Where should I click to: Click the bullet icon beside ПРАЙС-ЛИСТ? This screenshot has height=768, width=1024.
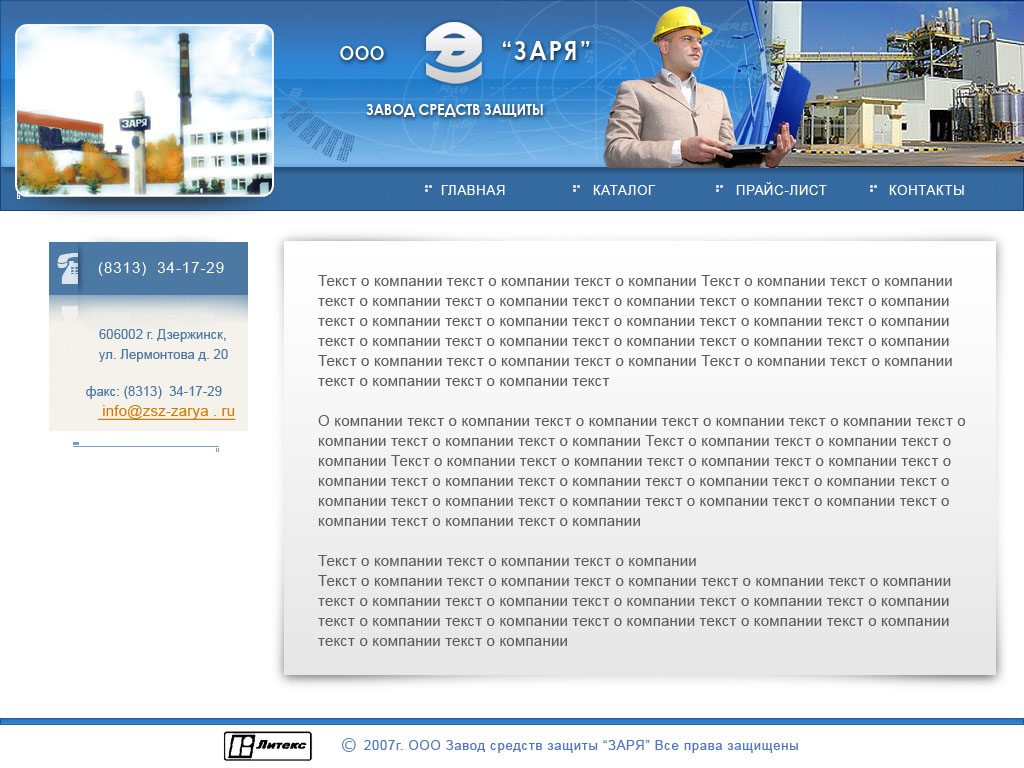pos(719,188)
